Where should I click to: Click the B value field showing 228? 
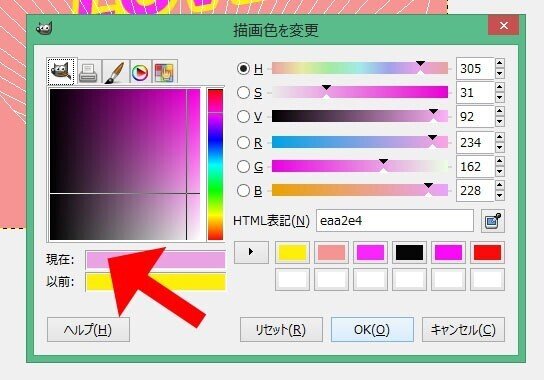click(475, 190)
